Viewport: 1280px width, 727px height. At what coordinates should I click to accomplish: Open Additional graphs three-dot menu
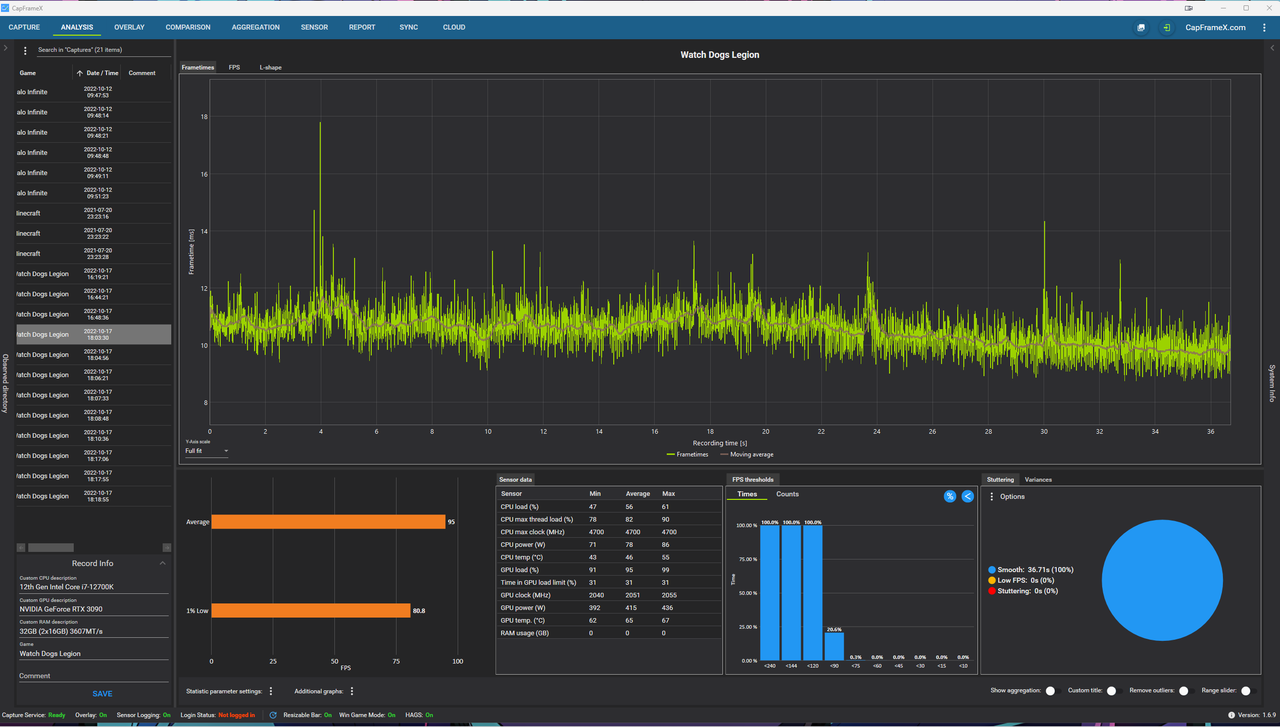click(x=352, y=691)
